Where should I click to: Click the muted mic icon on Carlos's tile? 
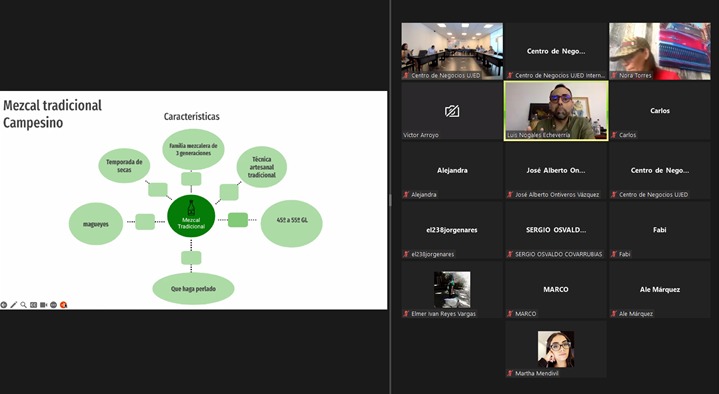tap(614, 135)
